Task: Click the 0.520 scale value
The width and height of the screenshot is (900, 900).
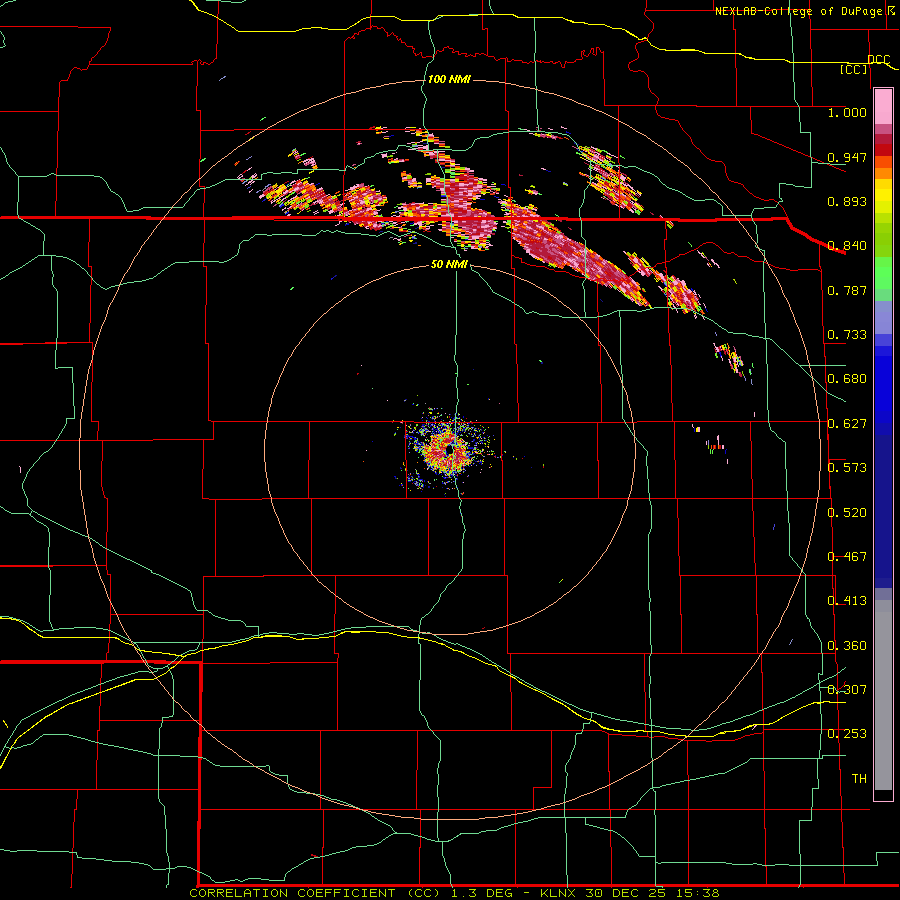Action: coord(847,513)
